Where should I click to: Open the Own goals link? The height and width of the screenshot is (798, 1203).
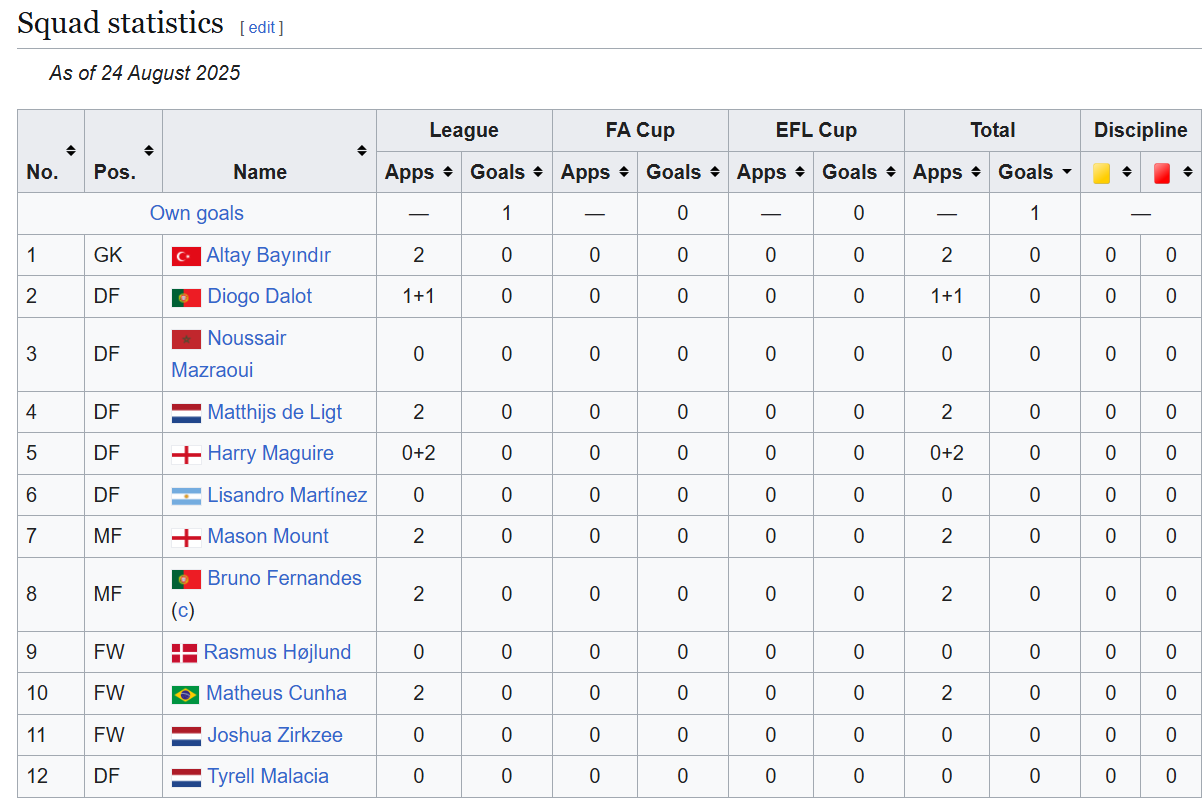point(197,213)
